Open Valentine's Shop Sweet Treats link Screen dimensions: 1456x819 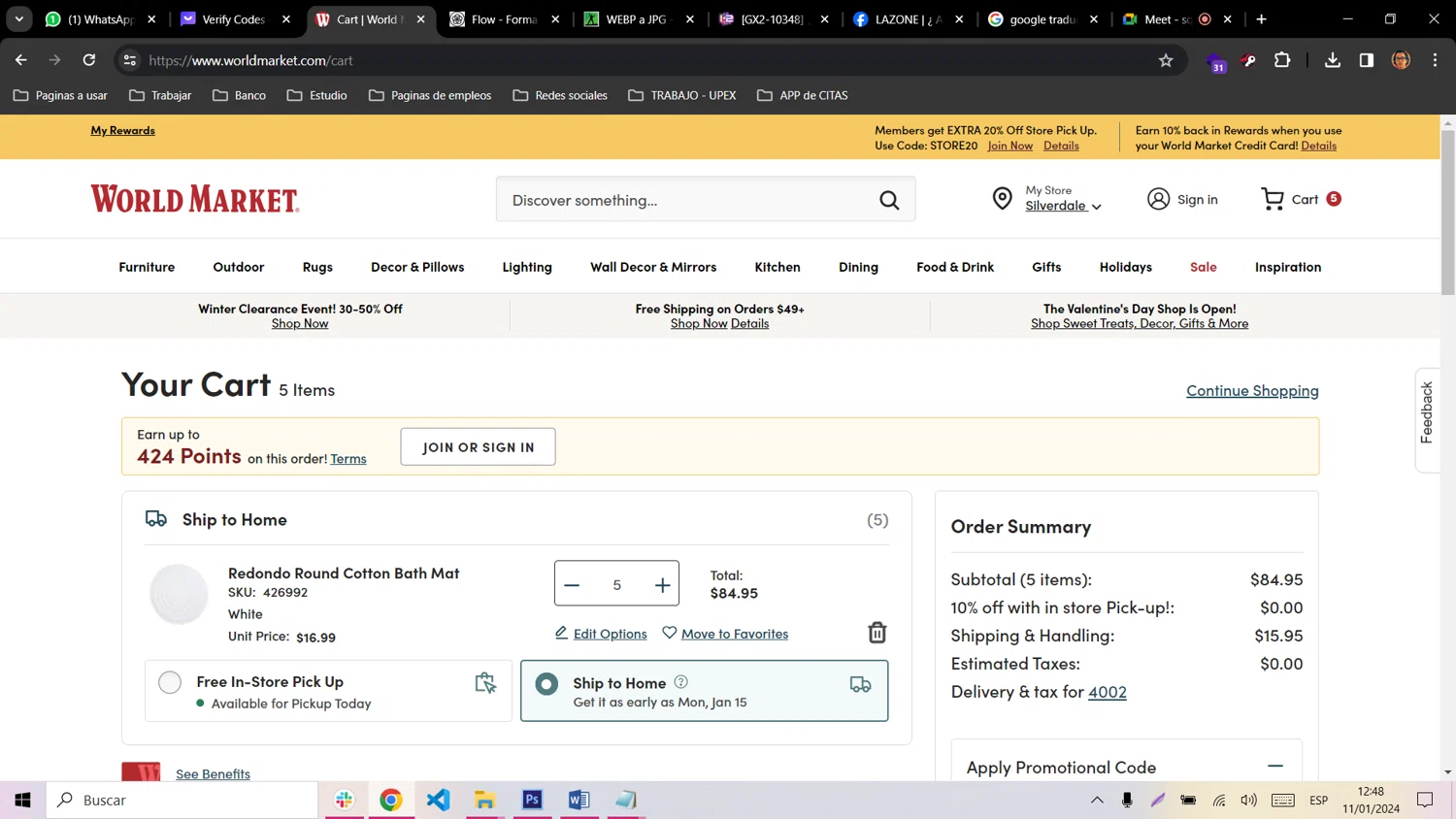point(1140,324)
